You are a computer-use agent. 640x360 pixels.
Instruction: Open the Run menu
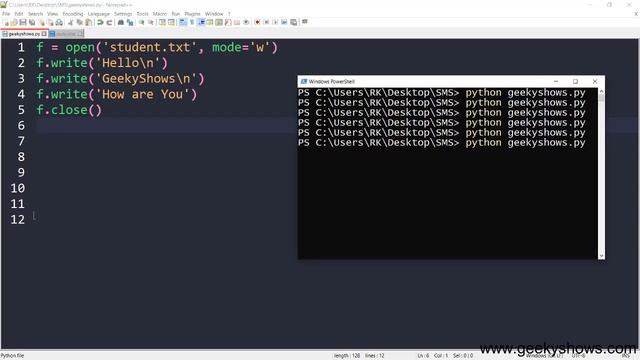pyautogui.click(x=176, y=14)
